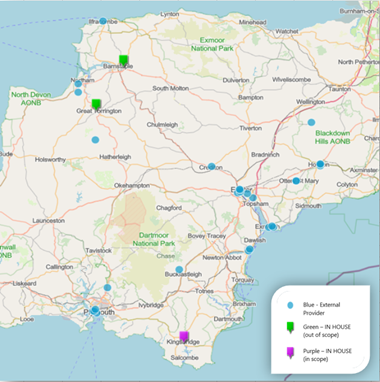Click the Watchet town label
Screen dimensions: 380x382
click(287, 31)
